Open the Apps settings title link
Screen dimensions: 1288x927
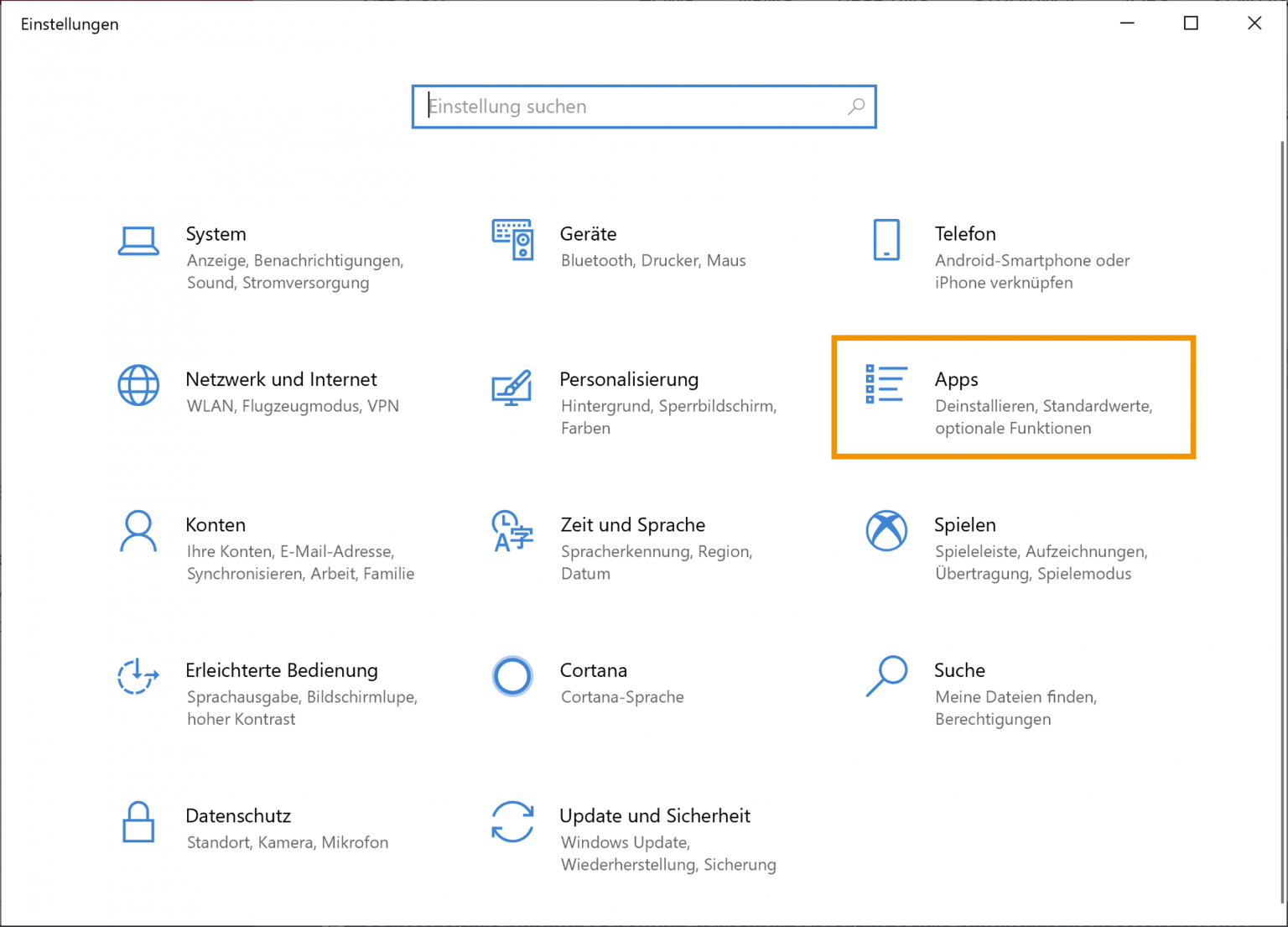[956, 379]
